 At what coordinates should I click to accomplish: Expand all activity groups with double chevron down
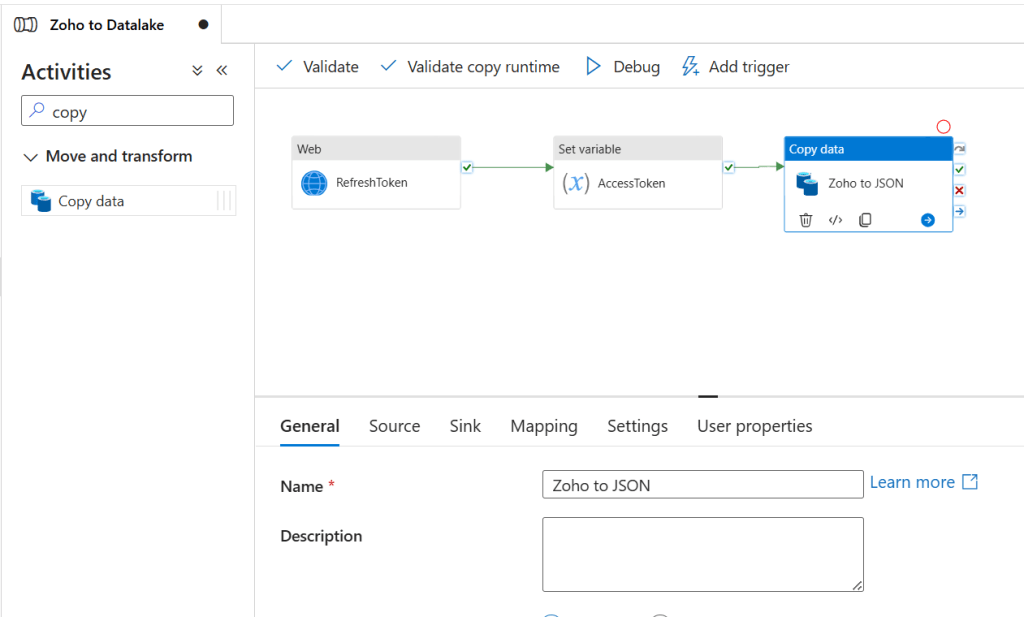(197, 71)
